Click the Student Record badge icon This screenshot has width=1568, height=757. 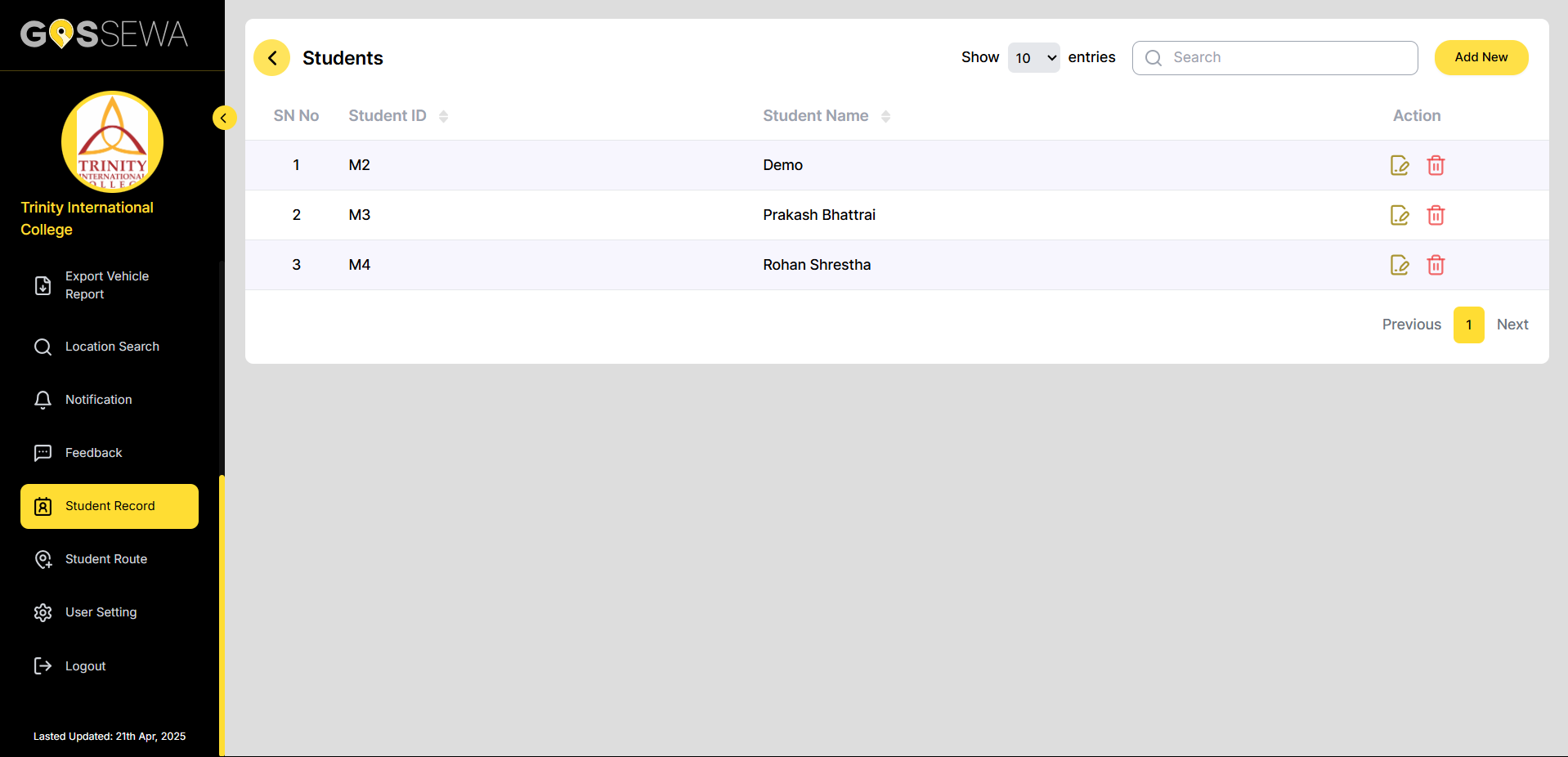click(x=43, y=506)
